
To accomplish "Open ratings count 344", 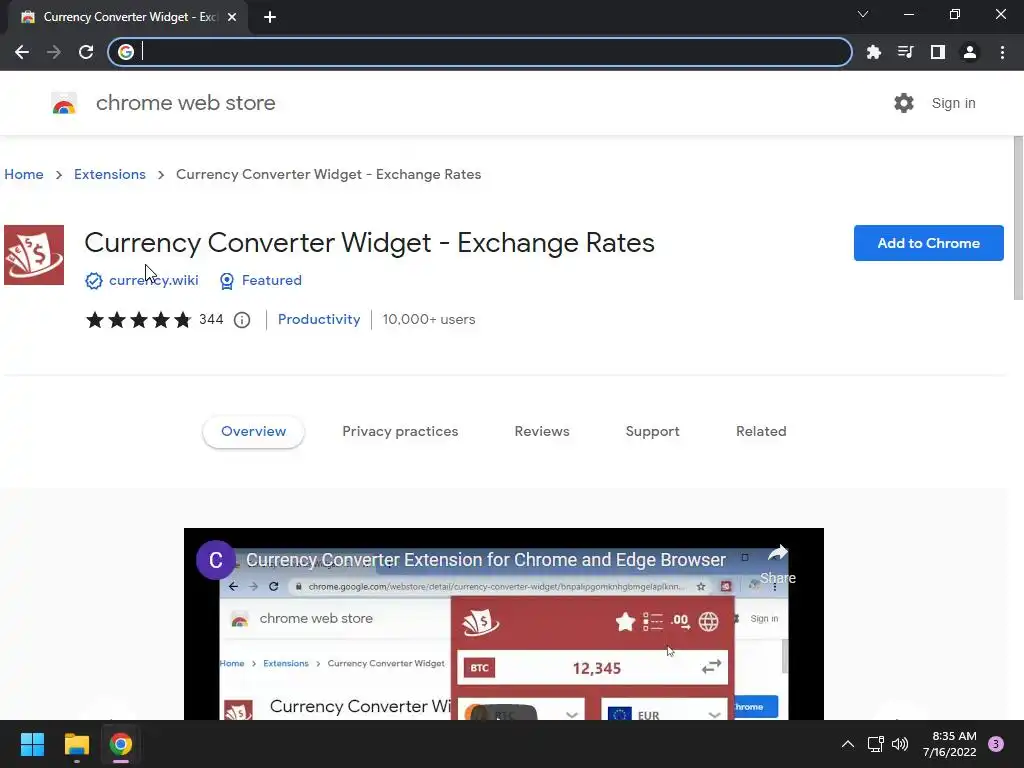I will 211,319.
